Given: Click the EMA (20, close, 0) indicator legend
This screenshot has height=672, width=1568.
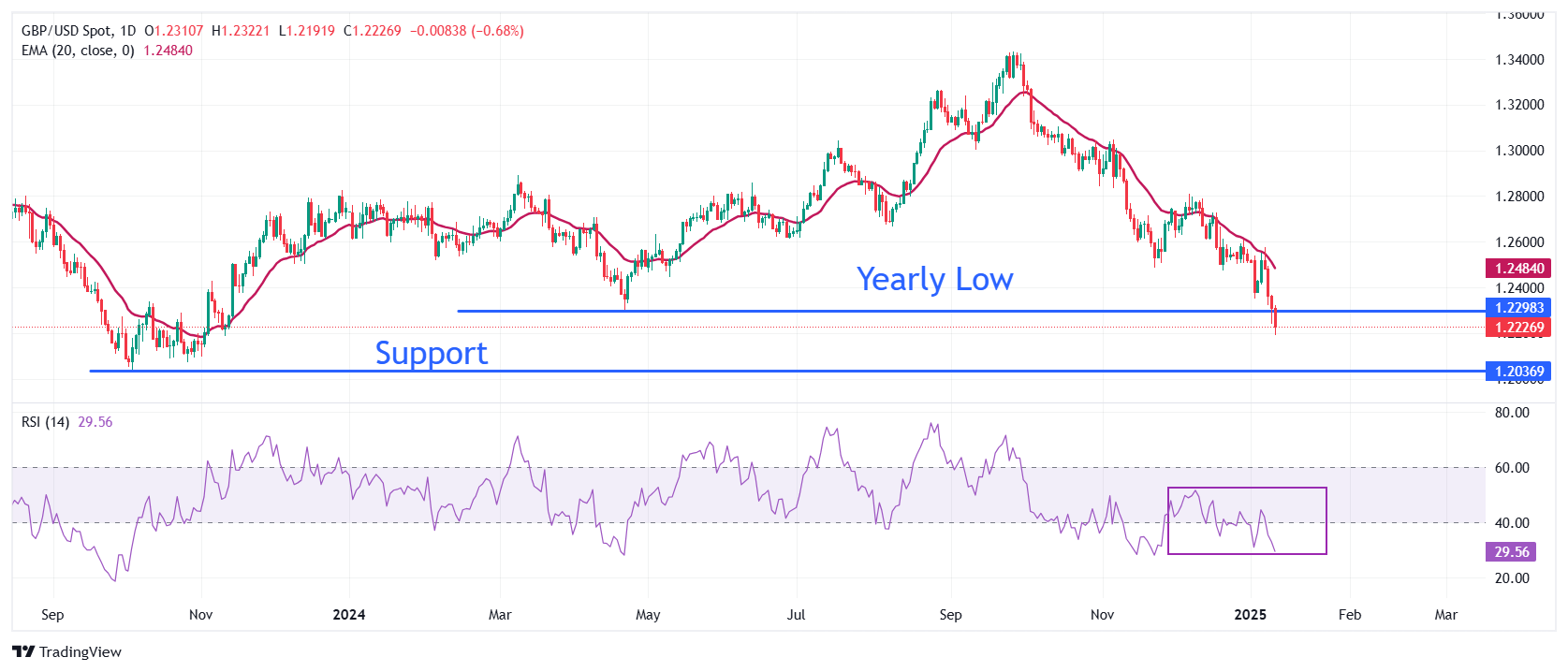Looking at the screenshot, I should pos(78,51).
